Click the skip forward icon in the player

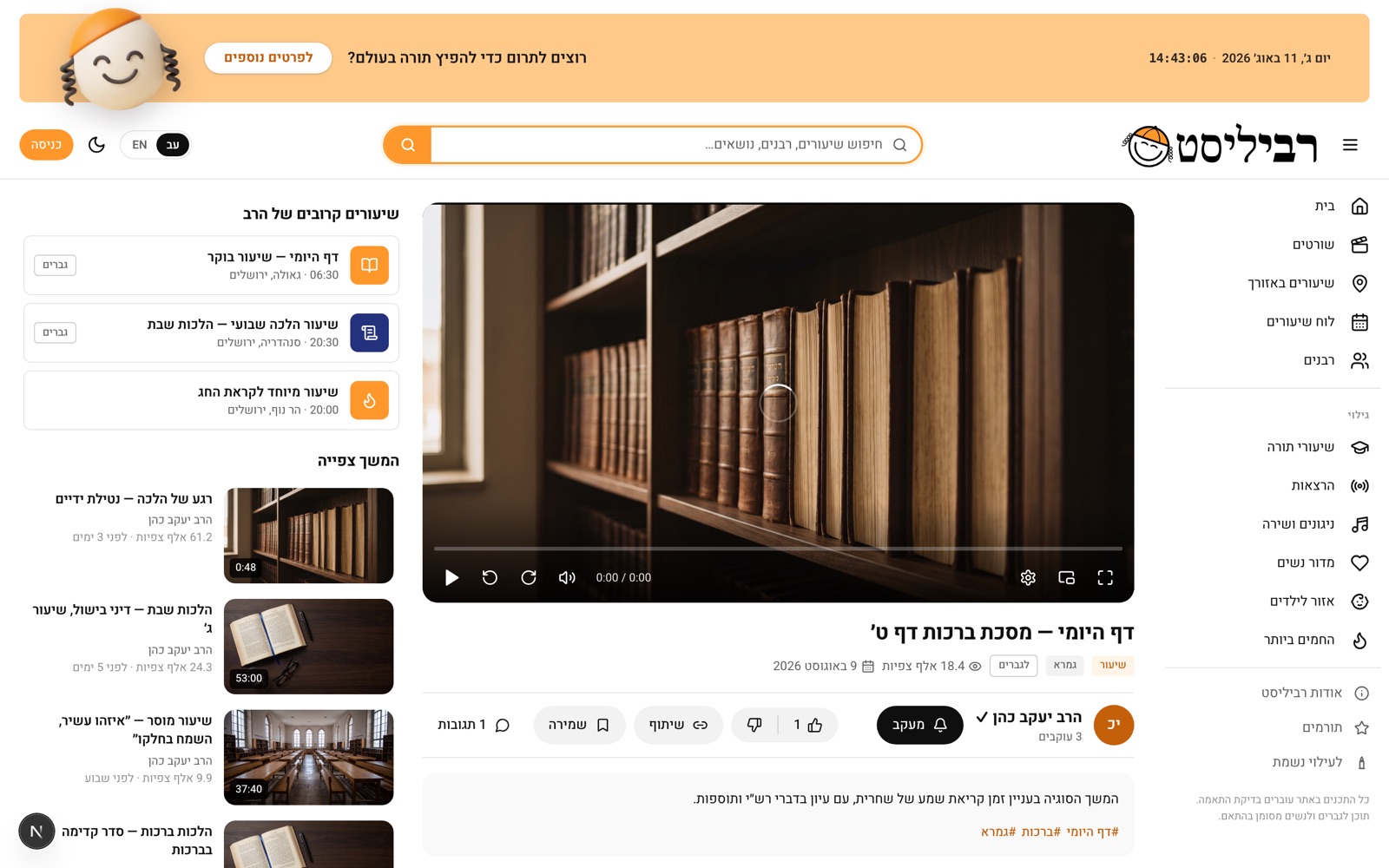529,577
